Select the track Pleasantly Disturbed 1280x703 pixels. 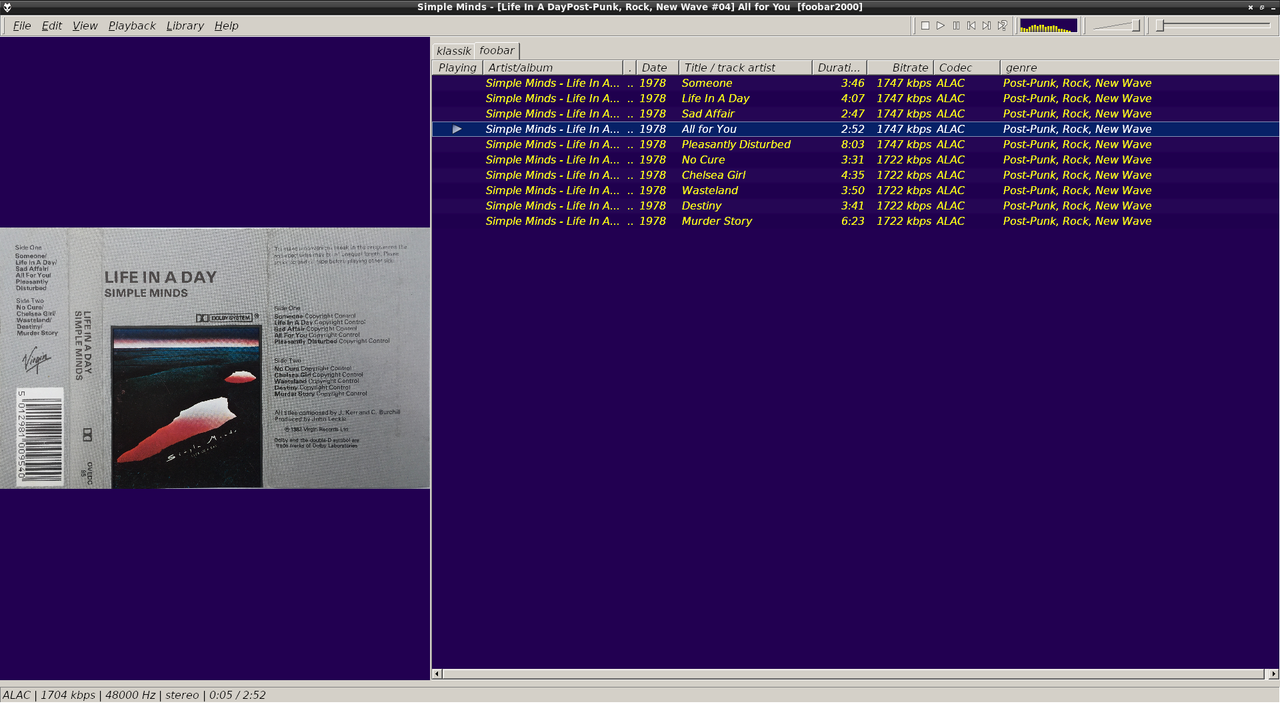855,144
